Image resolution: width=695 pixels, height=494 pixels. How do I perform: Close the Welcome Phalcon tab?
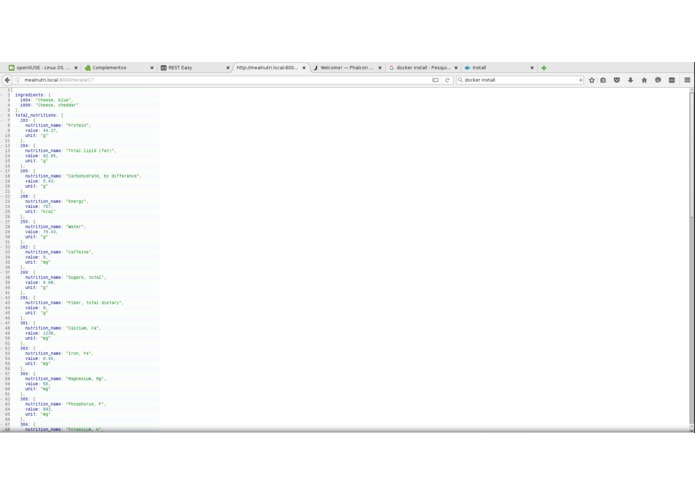380,68
